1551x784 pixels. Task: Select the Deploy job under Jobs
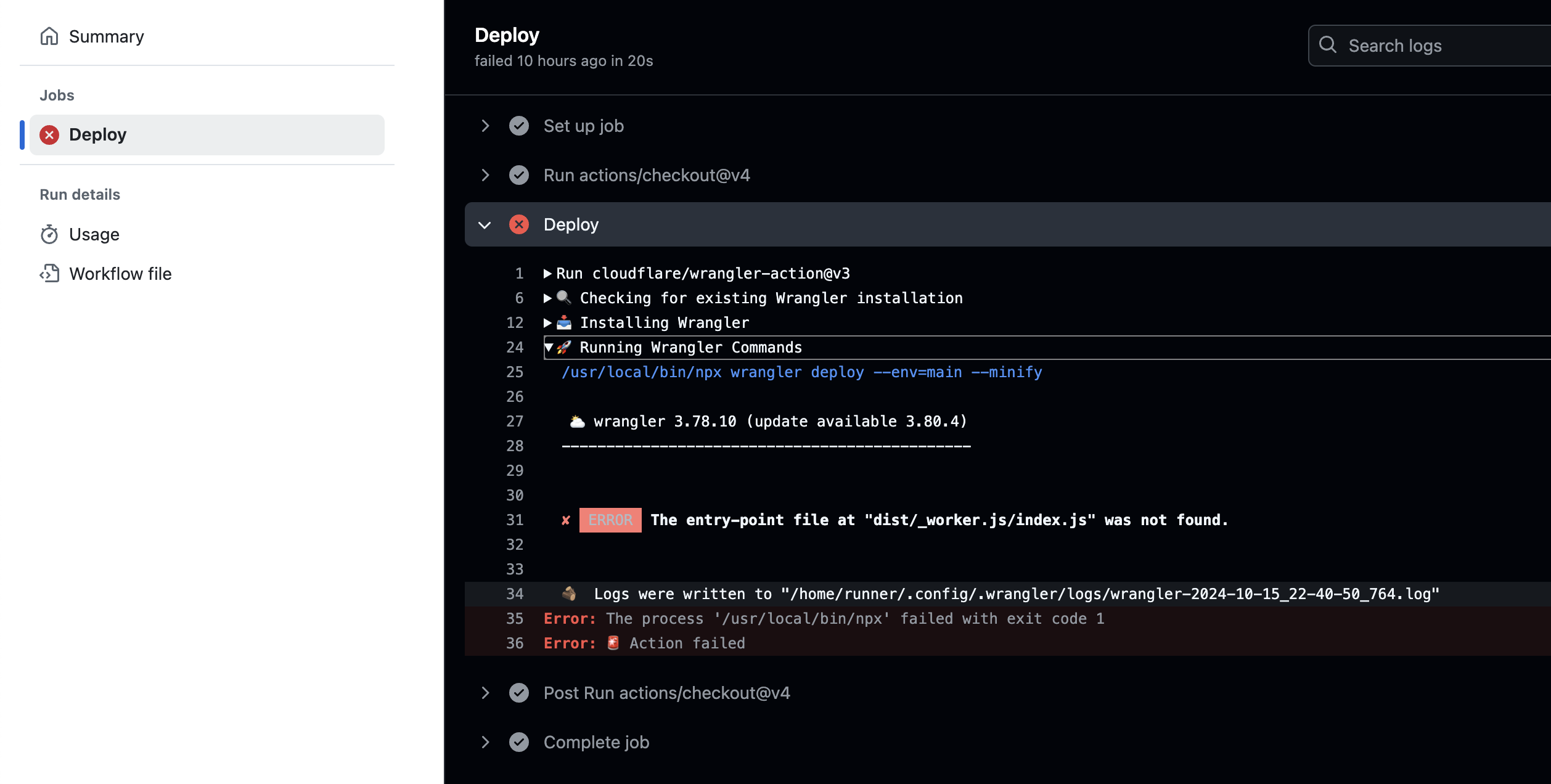[98, 134]
